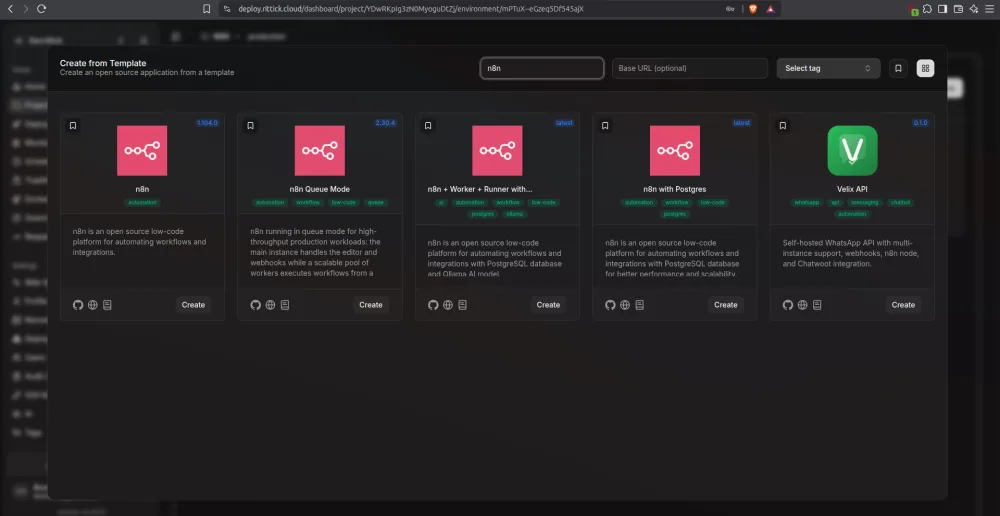Open docs icon for n8n + Worker + Runner

(462, 305)
